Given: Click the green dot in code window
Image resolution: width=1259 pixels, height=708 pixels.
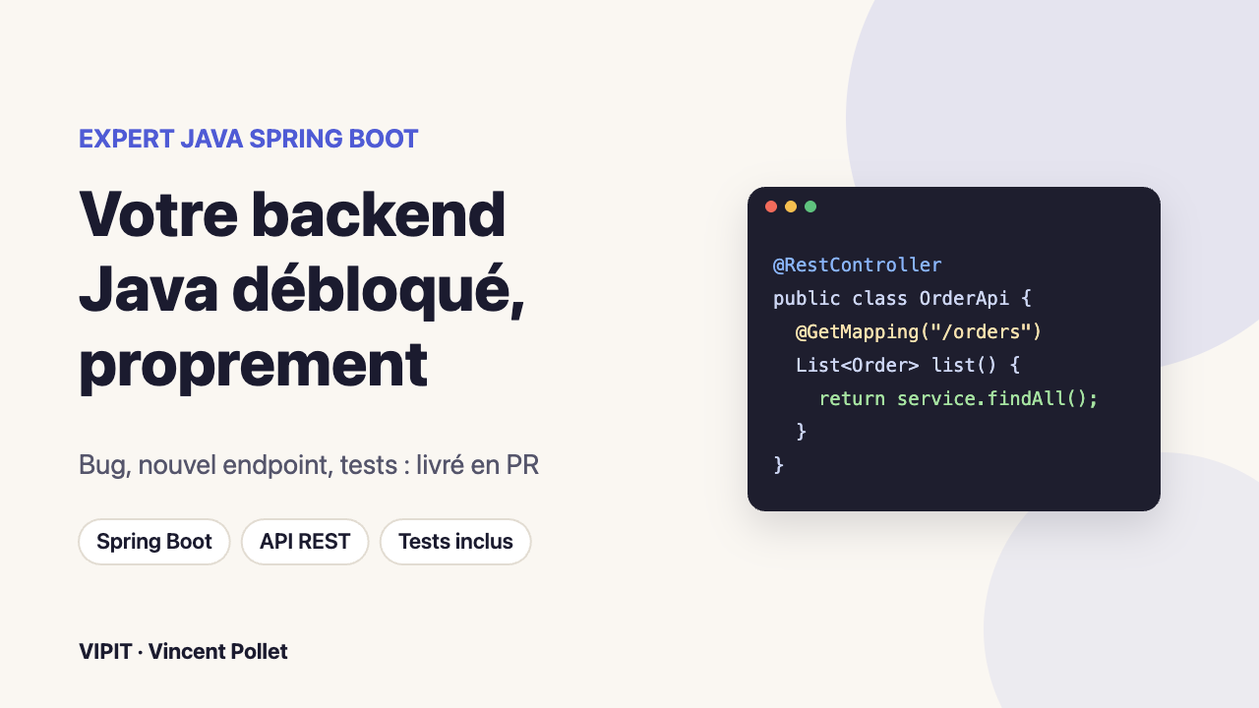Looking at the screenshot, I should pos(811,207).
